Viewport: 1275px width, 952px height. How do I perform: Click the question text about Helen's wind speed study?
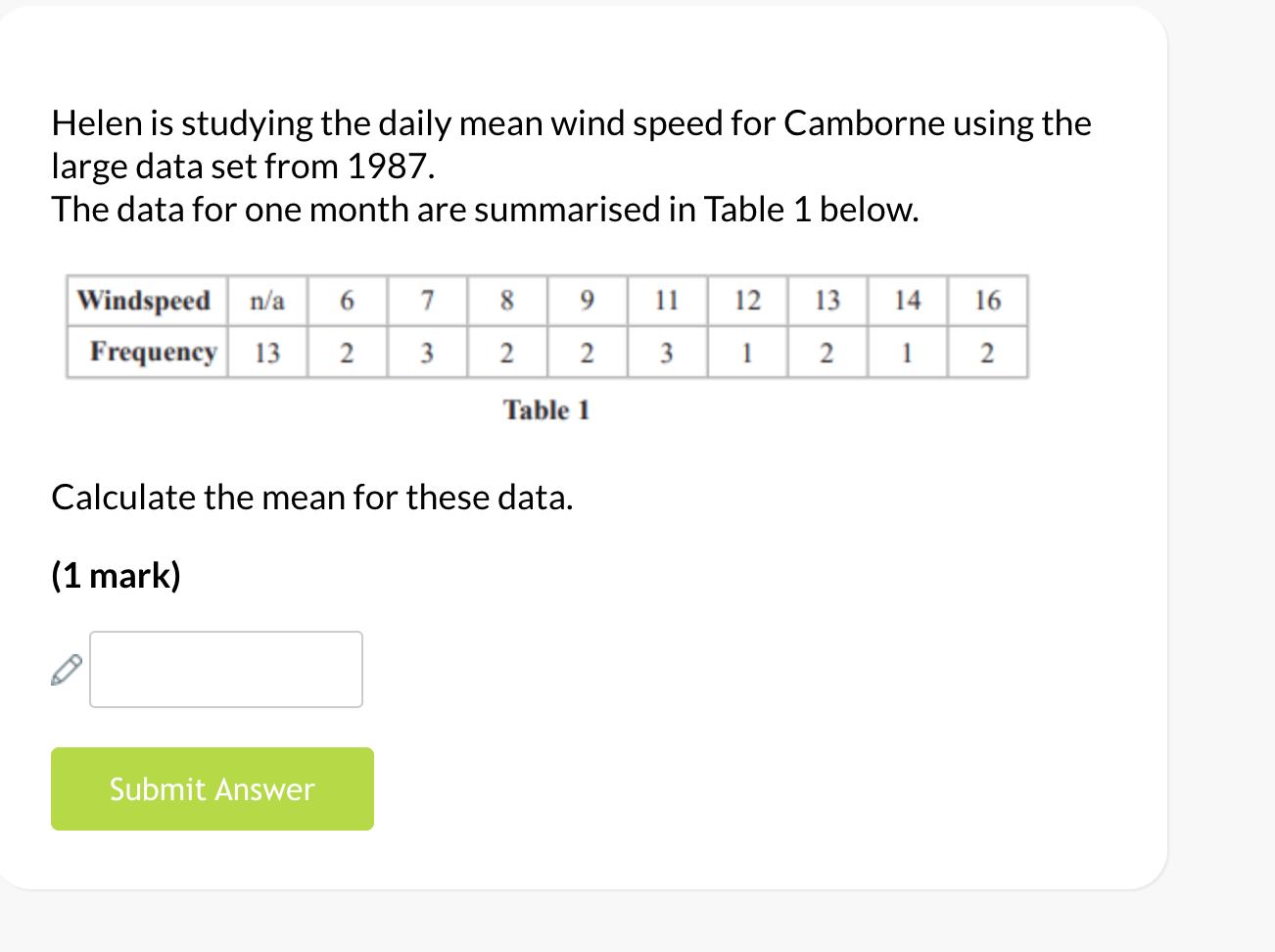[x=571, y=165]
